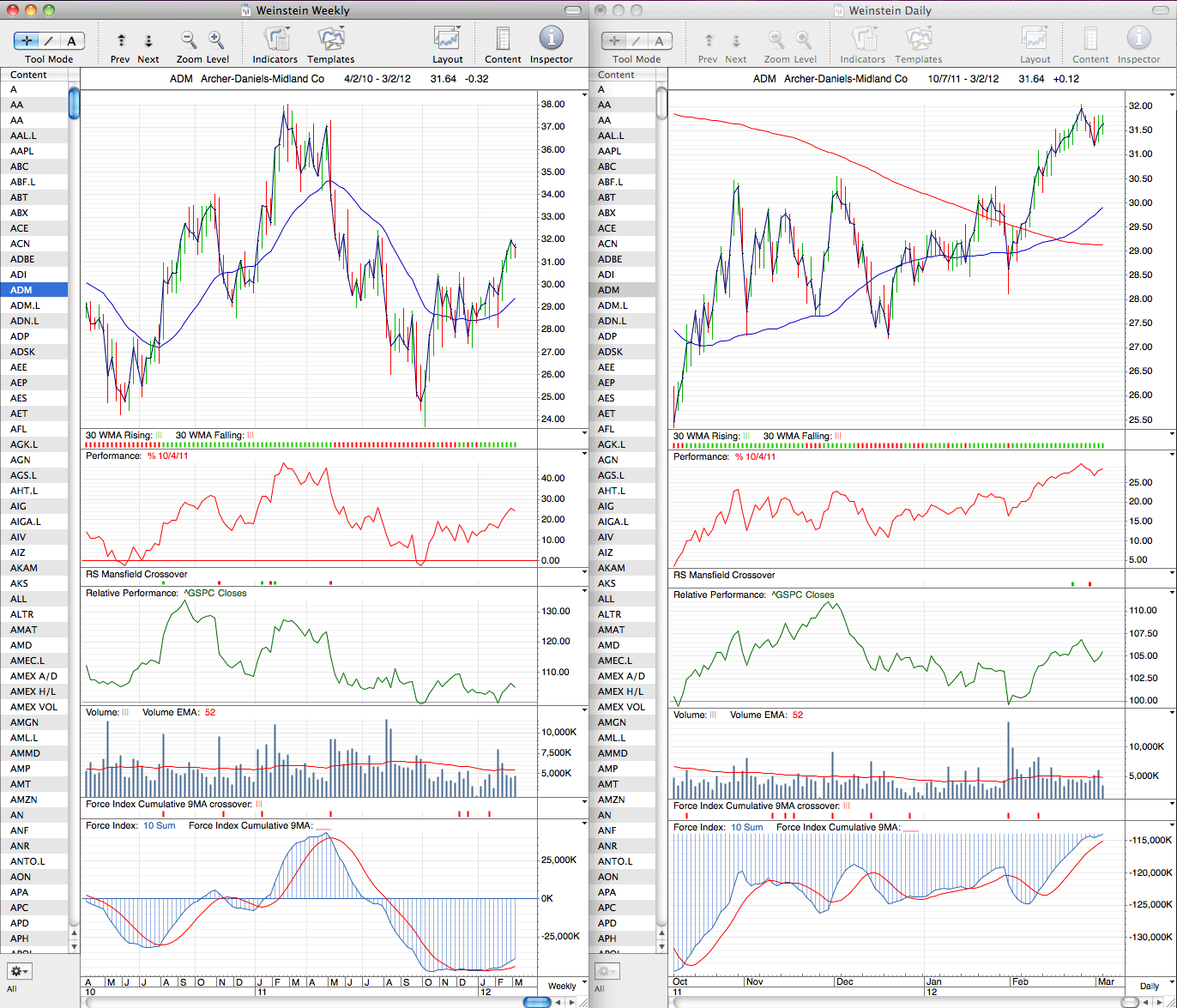Open Relative Performance panel menu arrow in Weekly
This screenshot has width=1177, height=1008.
coord(584,592)
